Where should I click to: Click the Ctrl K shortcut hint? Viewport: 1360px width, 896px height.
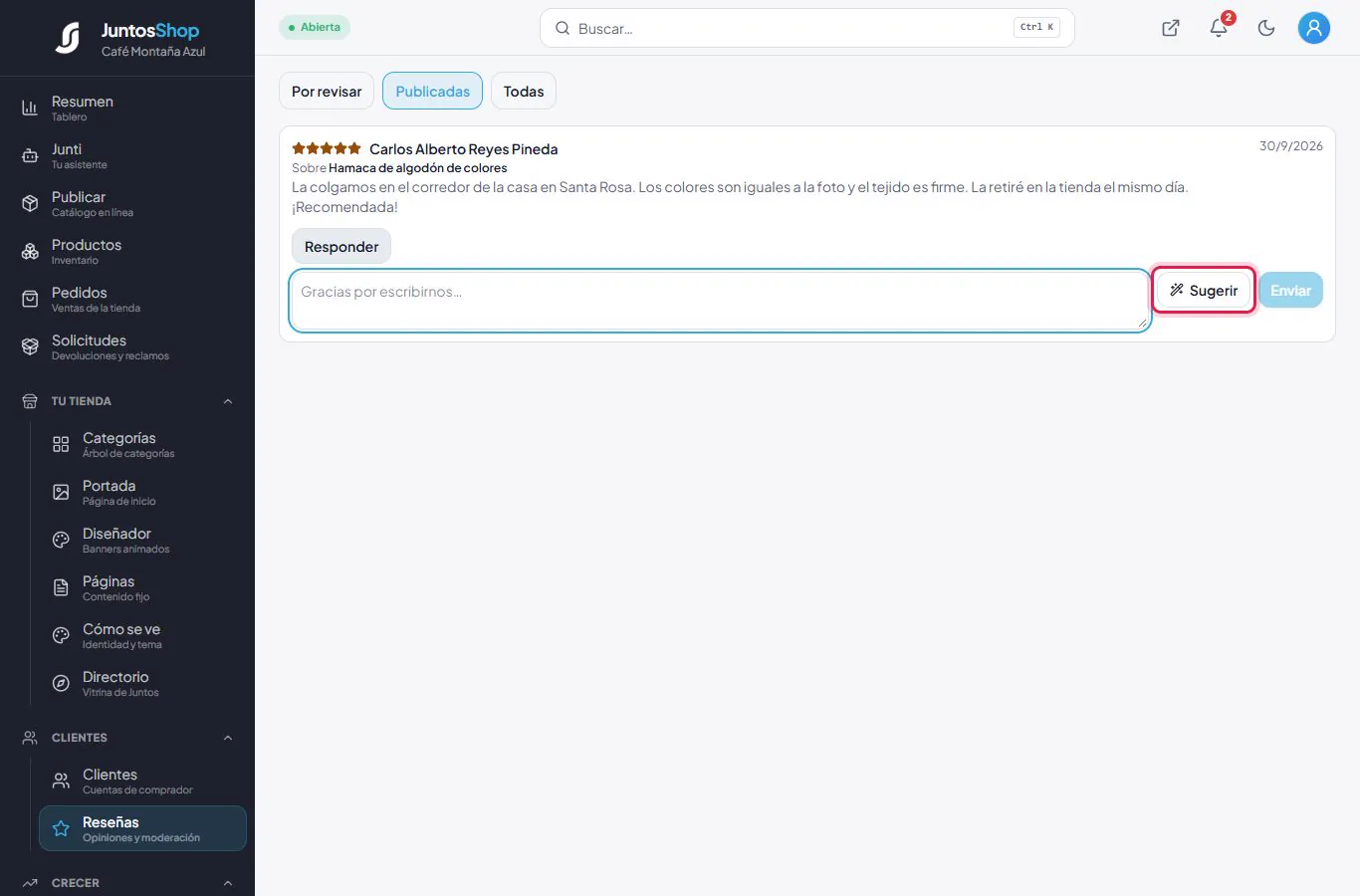pos(1036,28)
